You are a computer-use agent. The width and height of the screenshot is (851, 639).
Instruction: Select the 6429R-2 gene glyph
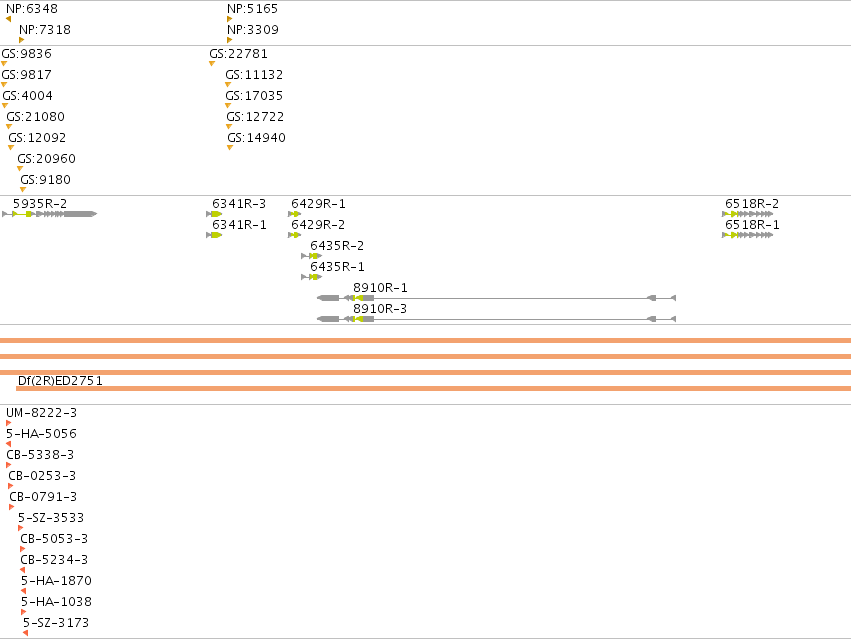click(x=294, y=235)
